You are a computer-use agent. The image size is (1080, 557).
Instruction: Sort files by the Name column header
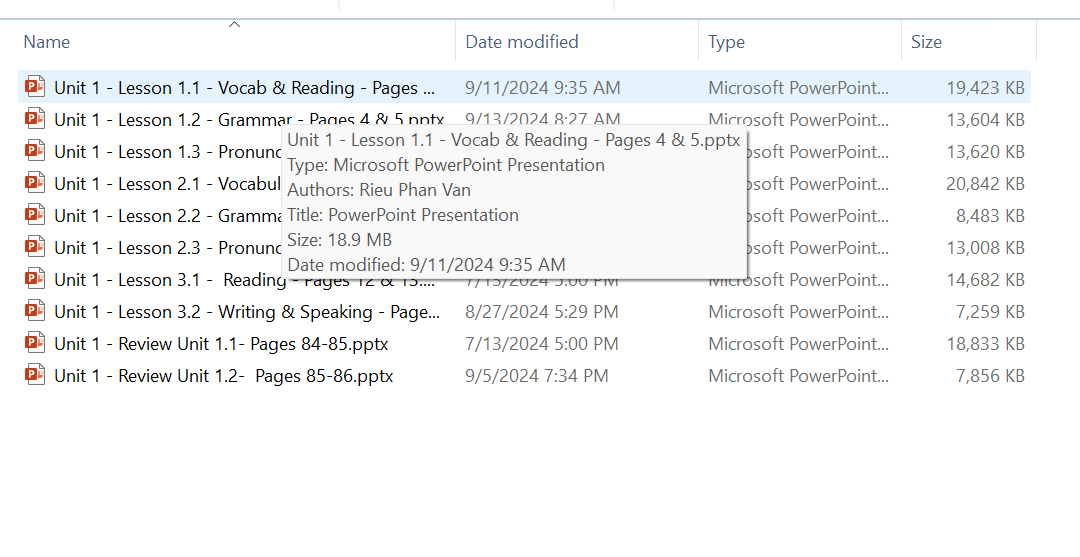[47, 42]
